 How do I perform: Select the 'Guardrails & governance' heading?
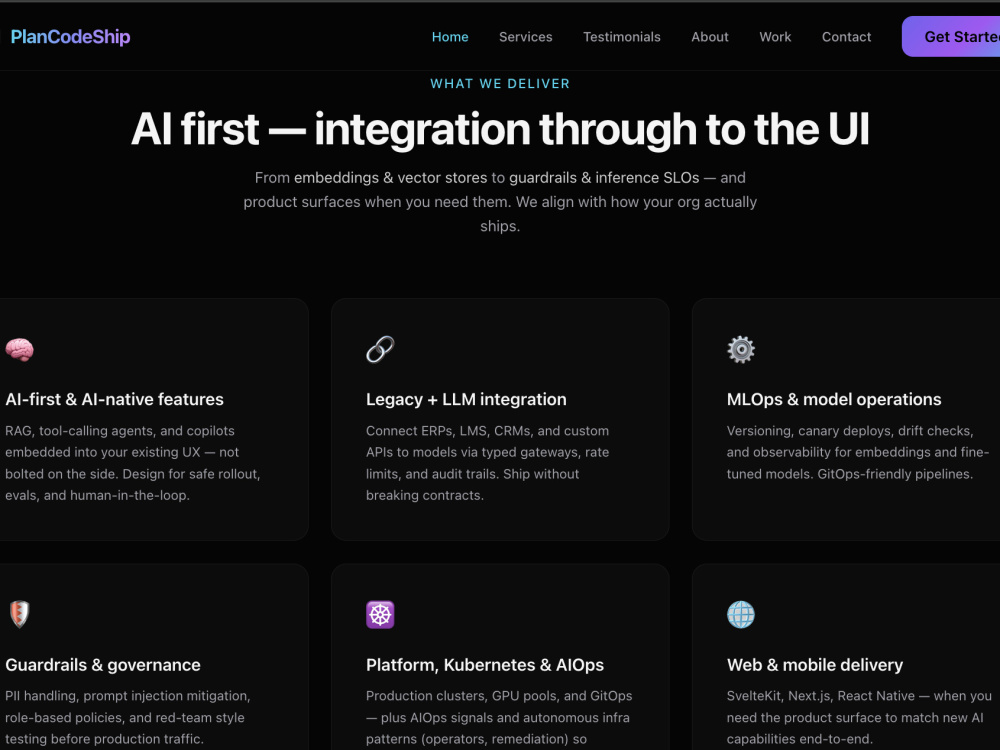[x=103, y=665]
